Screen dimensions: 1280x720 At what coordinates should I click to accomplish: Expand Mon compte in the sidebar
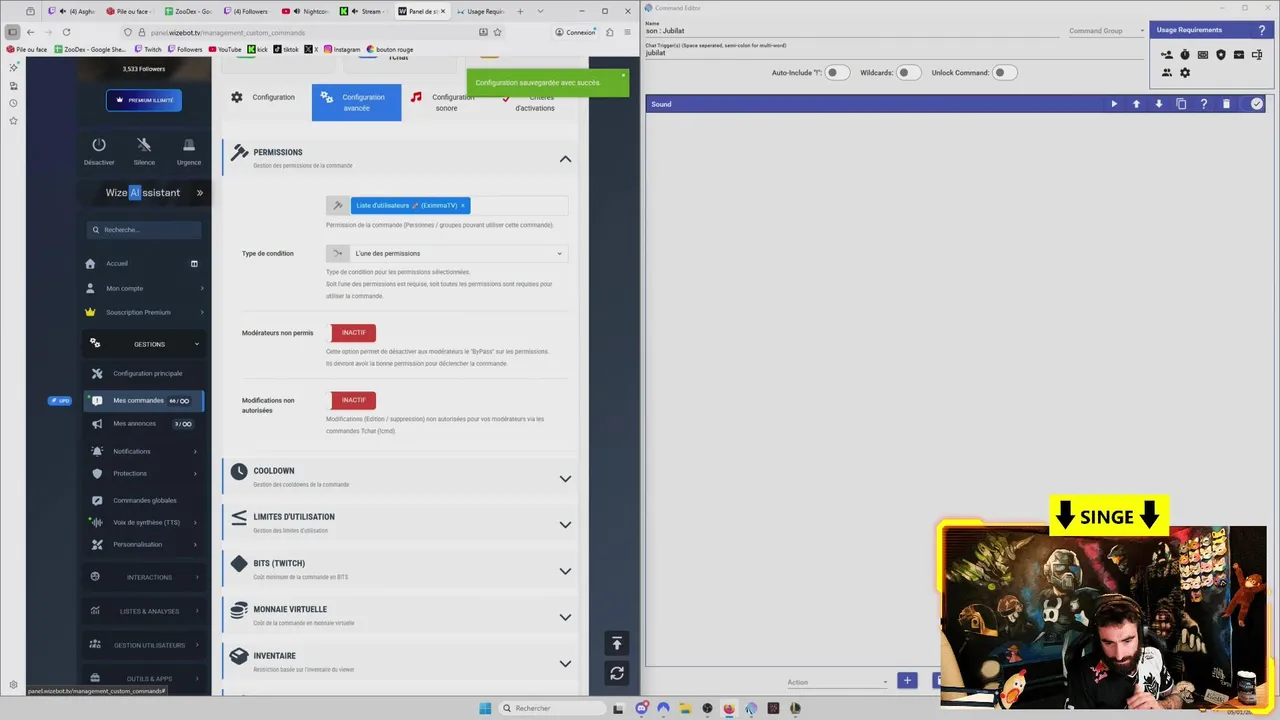click(x=145, y=288)
